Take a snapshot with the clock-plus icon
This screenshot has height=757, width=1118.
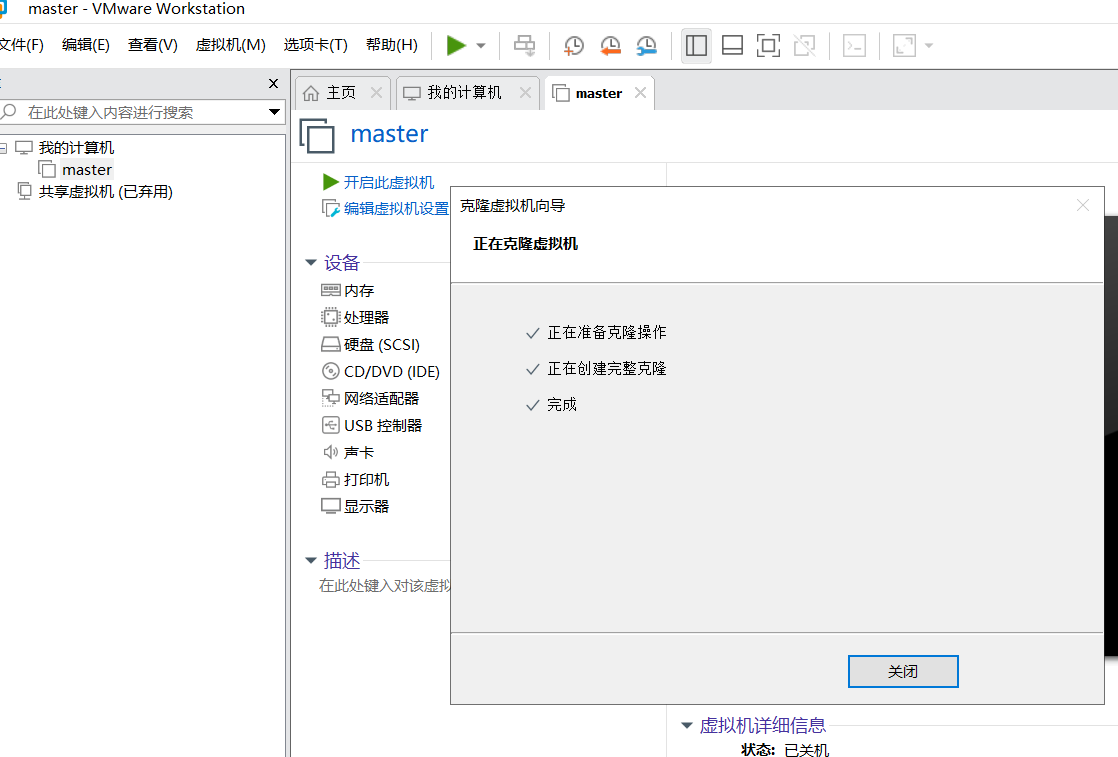[x=573, y=46]
